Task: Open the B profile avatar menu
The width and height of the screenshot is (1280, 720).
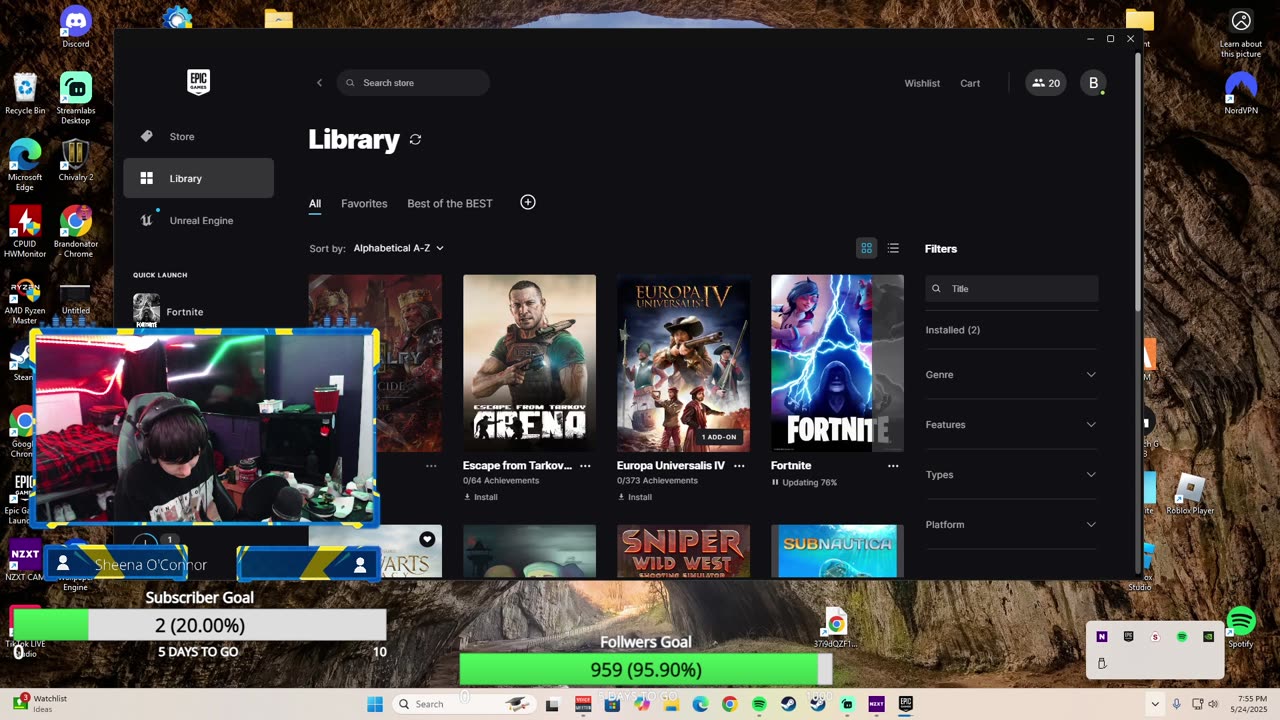Action: coord(1093,83)
